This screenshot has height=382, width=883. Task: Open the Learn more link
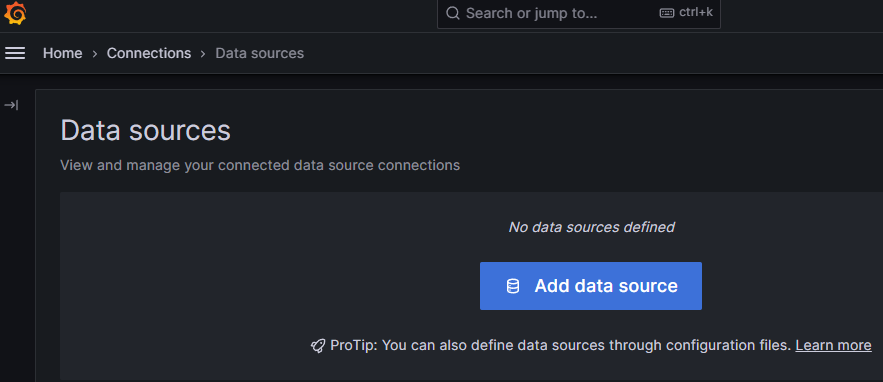click(x=833, y=345)
